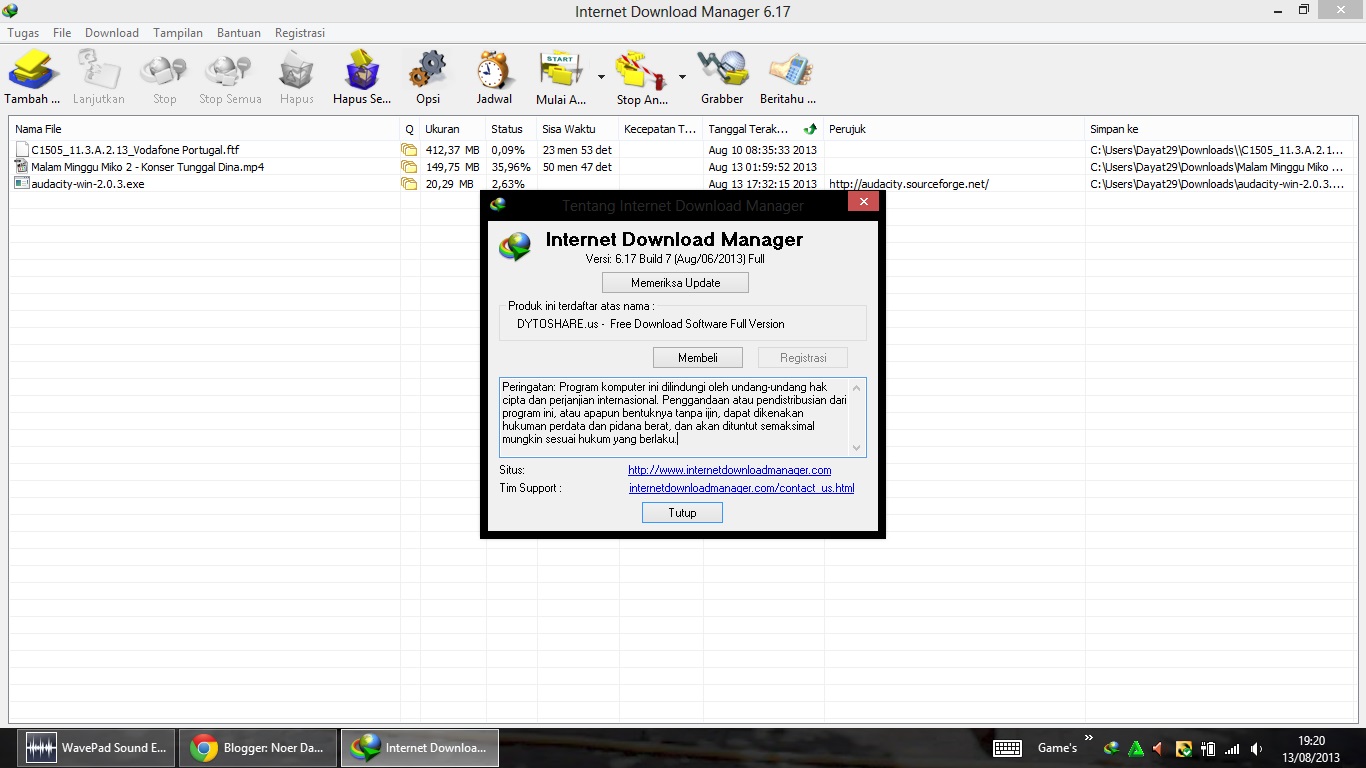Click folder icon in audacity-win row
This screenshot has height=768, width=1366.
409,184
